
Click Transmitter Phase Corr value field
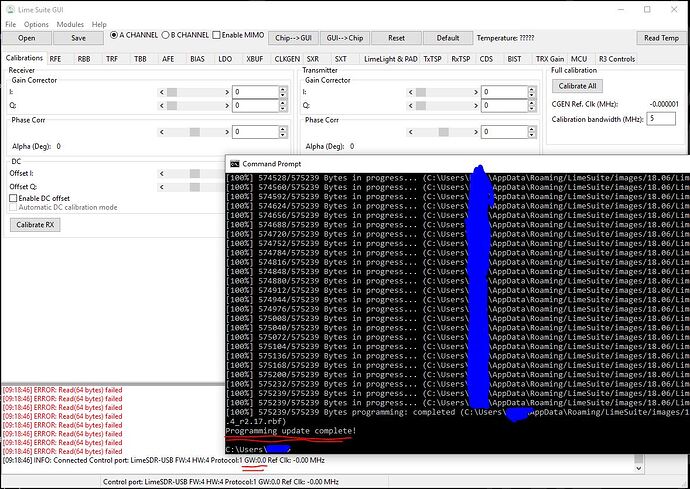(504, 132)
